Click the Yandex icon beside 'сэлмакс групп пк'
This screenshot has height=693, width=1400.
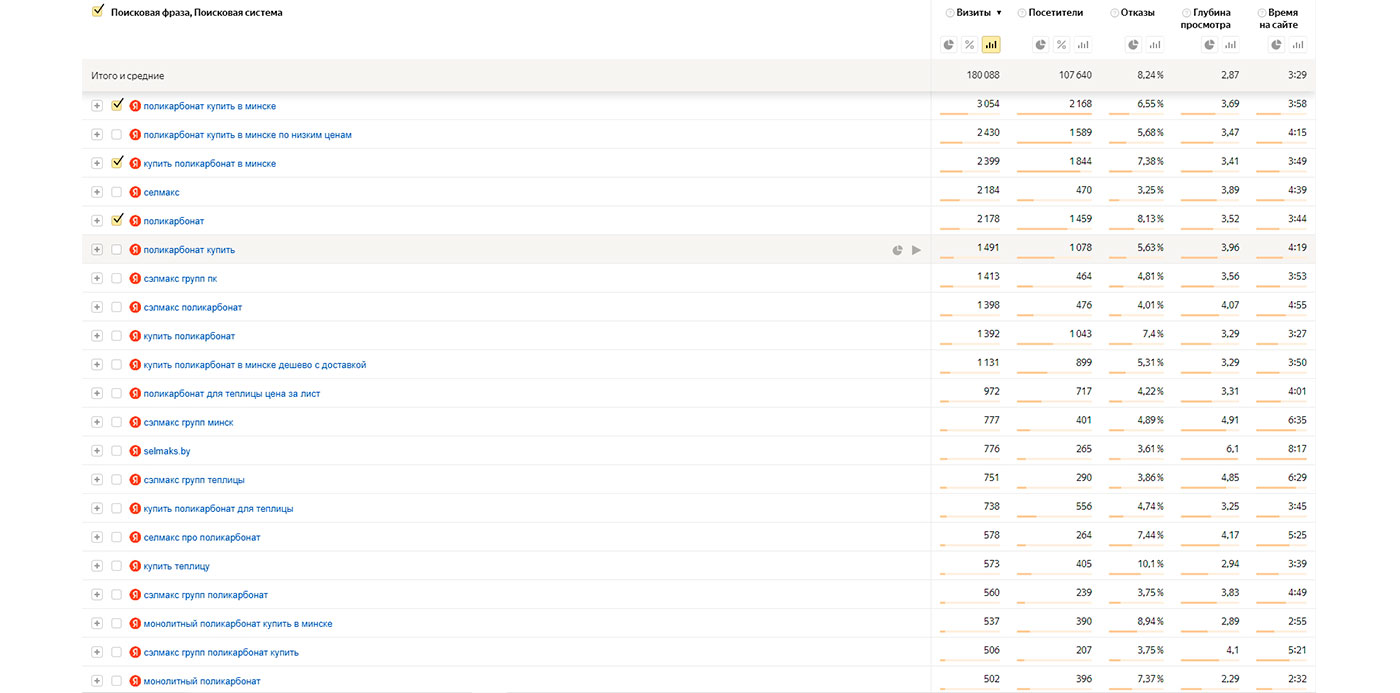coord(135,278)
